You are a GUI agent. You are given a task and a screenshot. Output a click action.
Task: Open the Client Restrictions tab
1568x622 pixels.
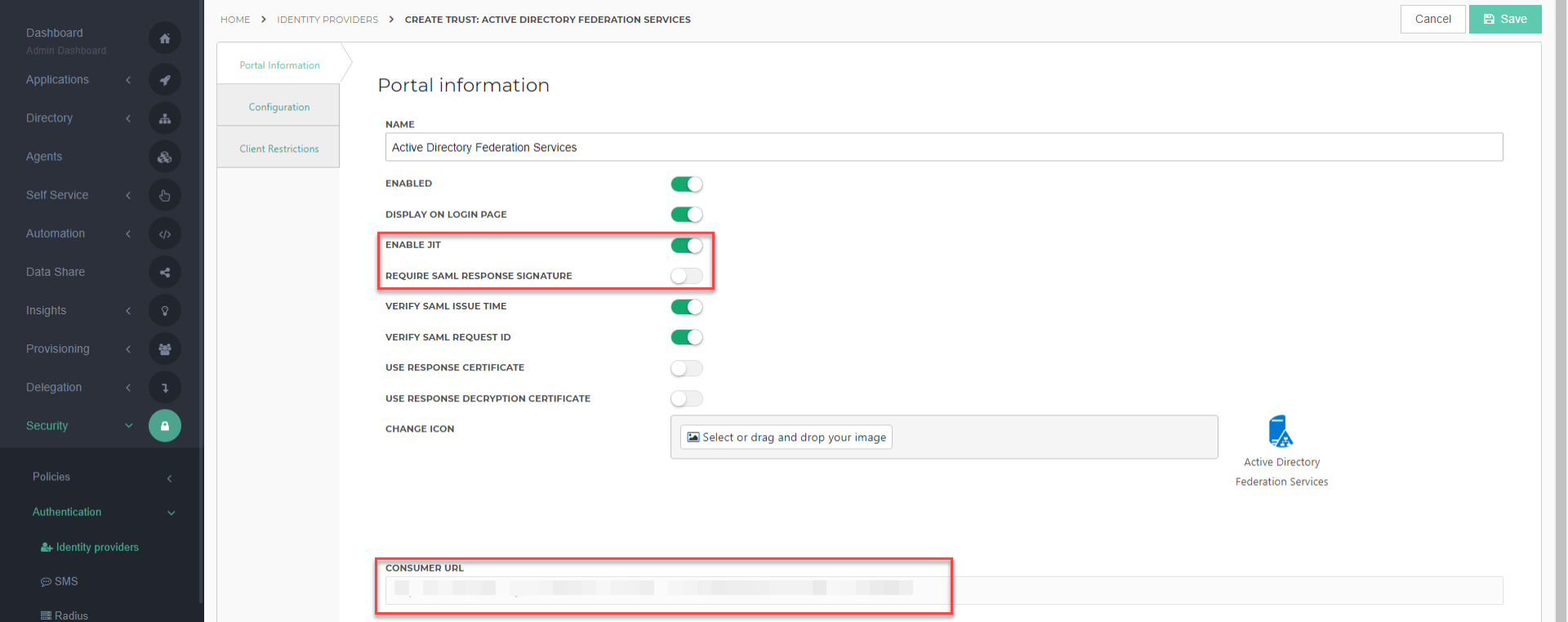coord(279,149)
